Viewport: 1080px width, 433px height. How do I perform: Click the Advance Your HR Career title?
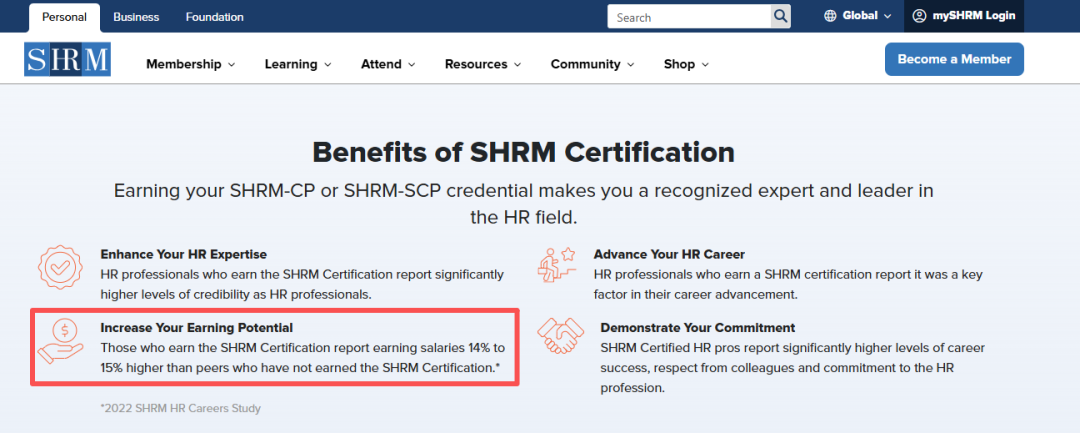[x=669, y=254]
